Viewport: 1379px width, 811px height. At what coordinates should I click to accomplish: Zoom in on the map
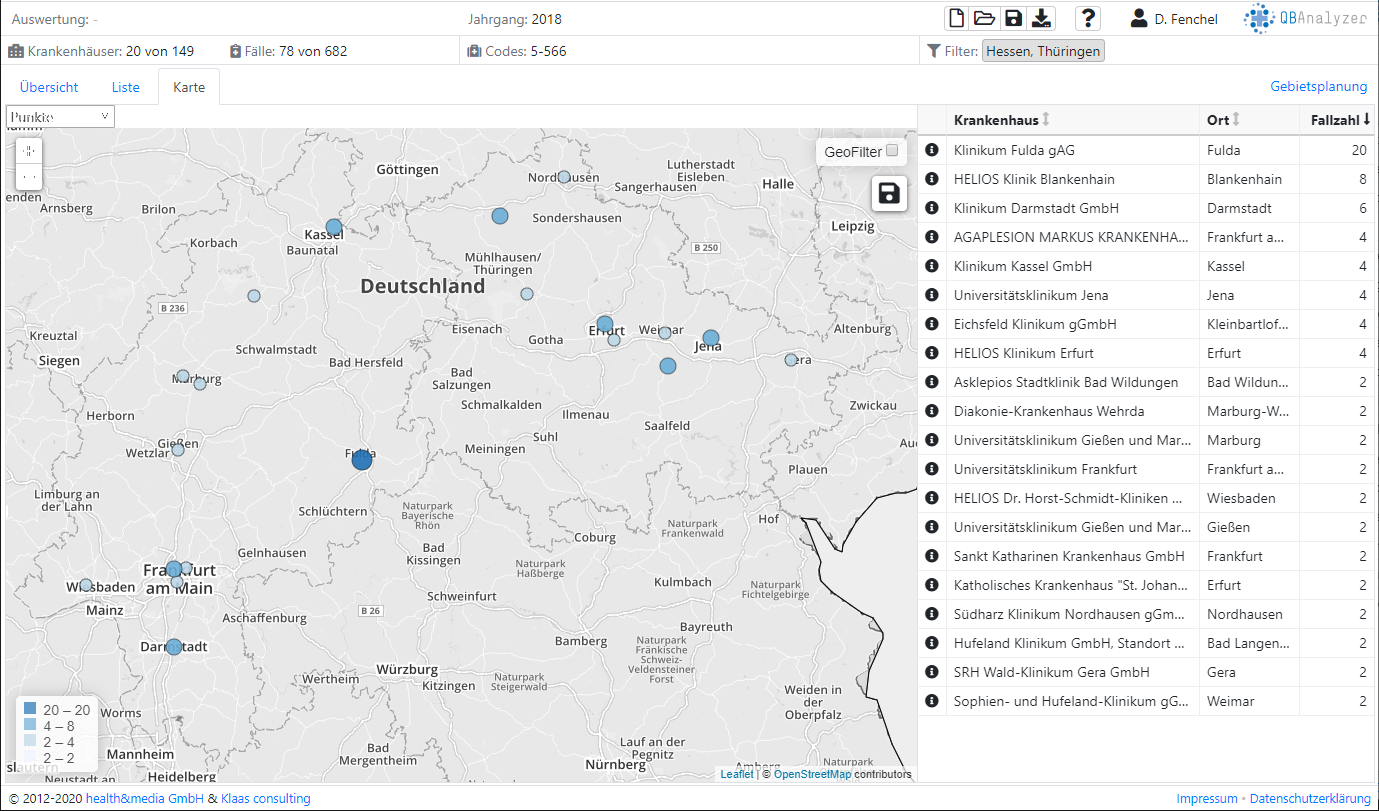pyautogui.click(x=30, y=151)
